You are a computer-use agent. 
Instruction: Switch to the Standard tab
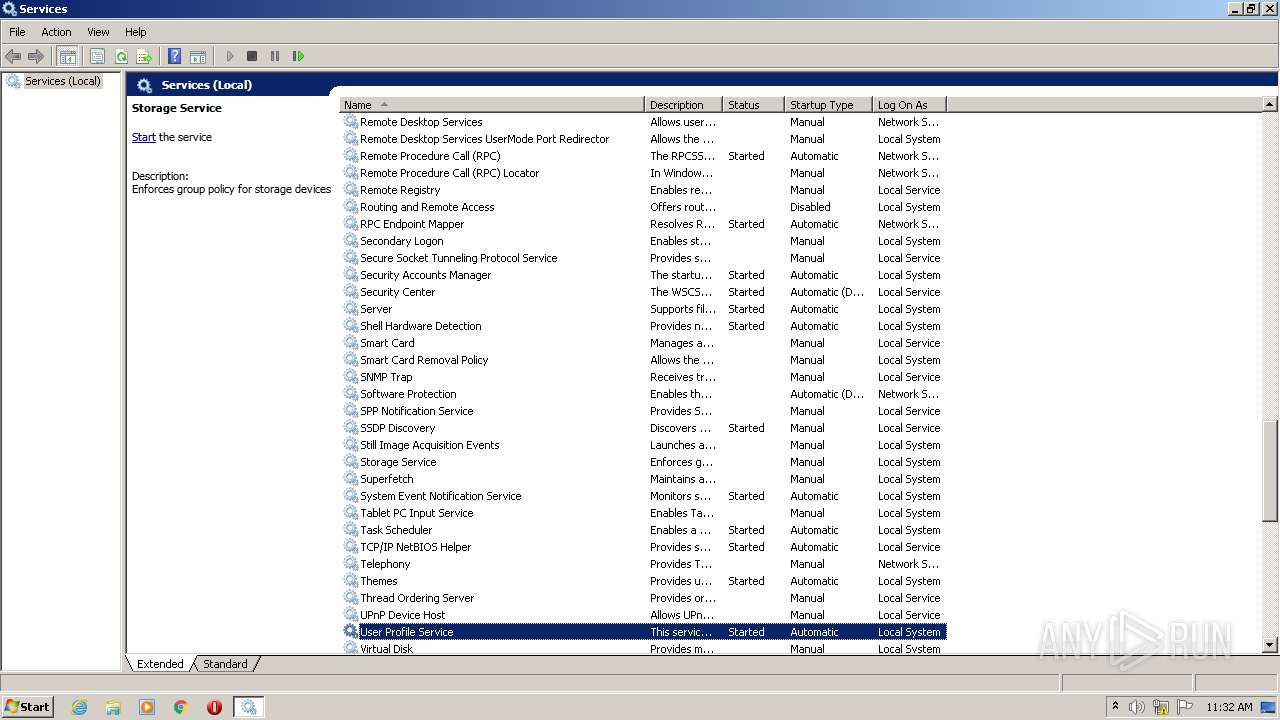click(x=225, y=664)
